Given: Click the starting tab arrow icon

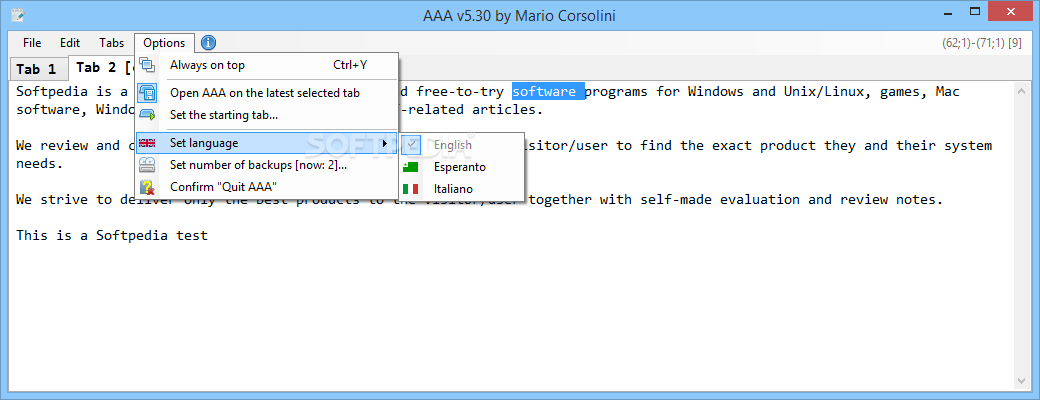Looking at the screenshot, I should pyautogui.click(x=147, y=115).
